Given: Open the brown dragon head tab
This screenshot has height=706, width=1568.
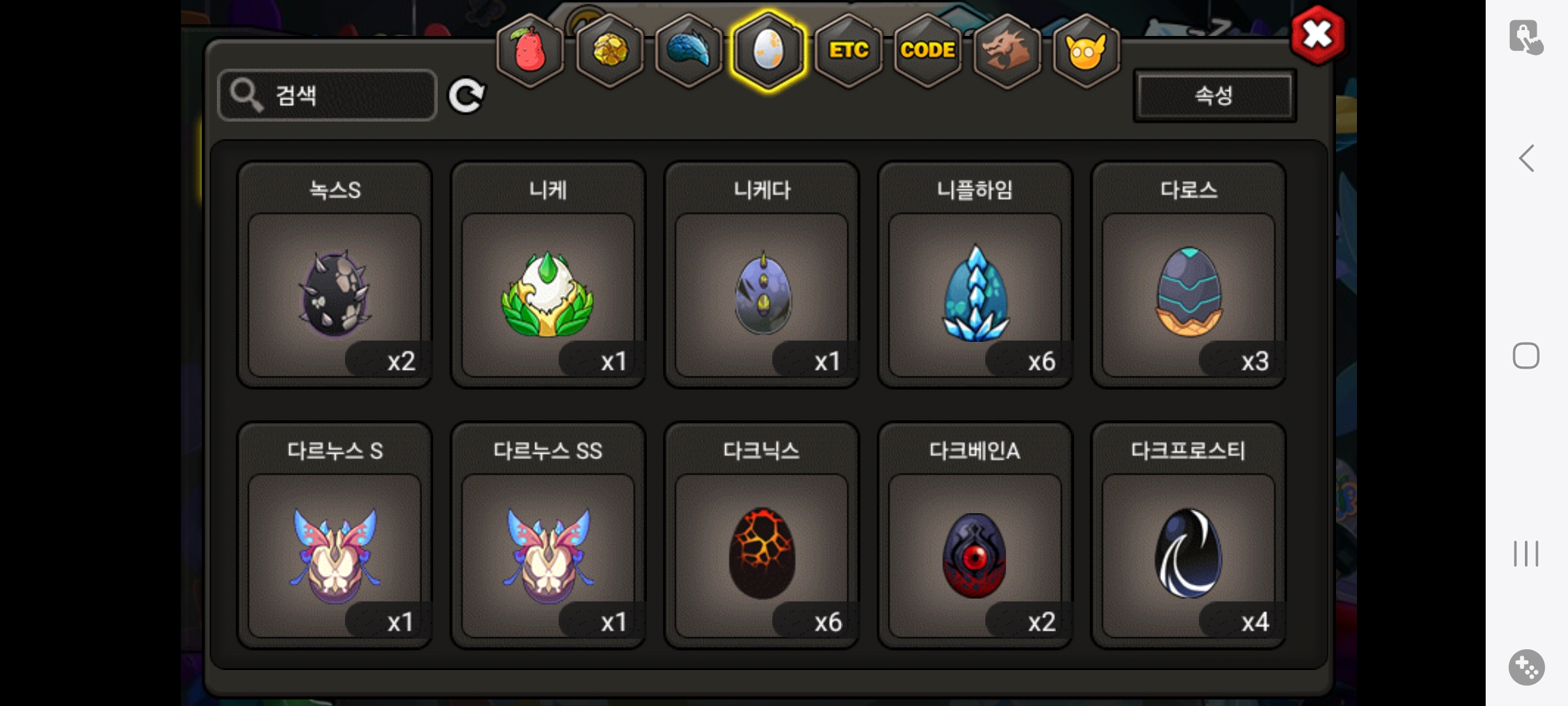Looking at the screenshot, I should pos(1007,51).
